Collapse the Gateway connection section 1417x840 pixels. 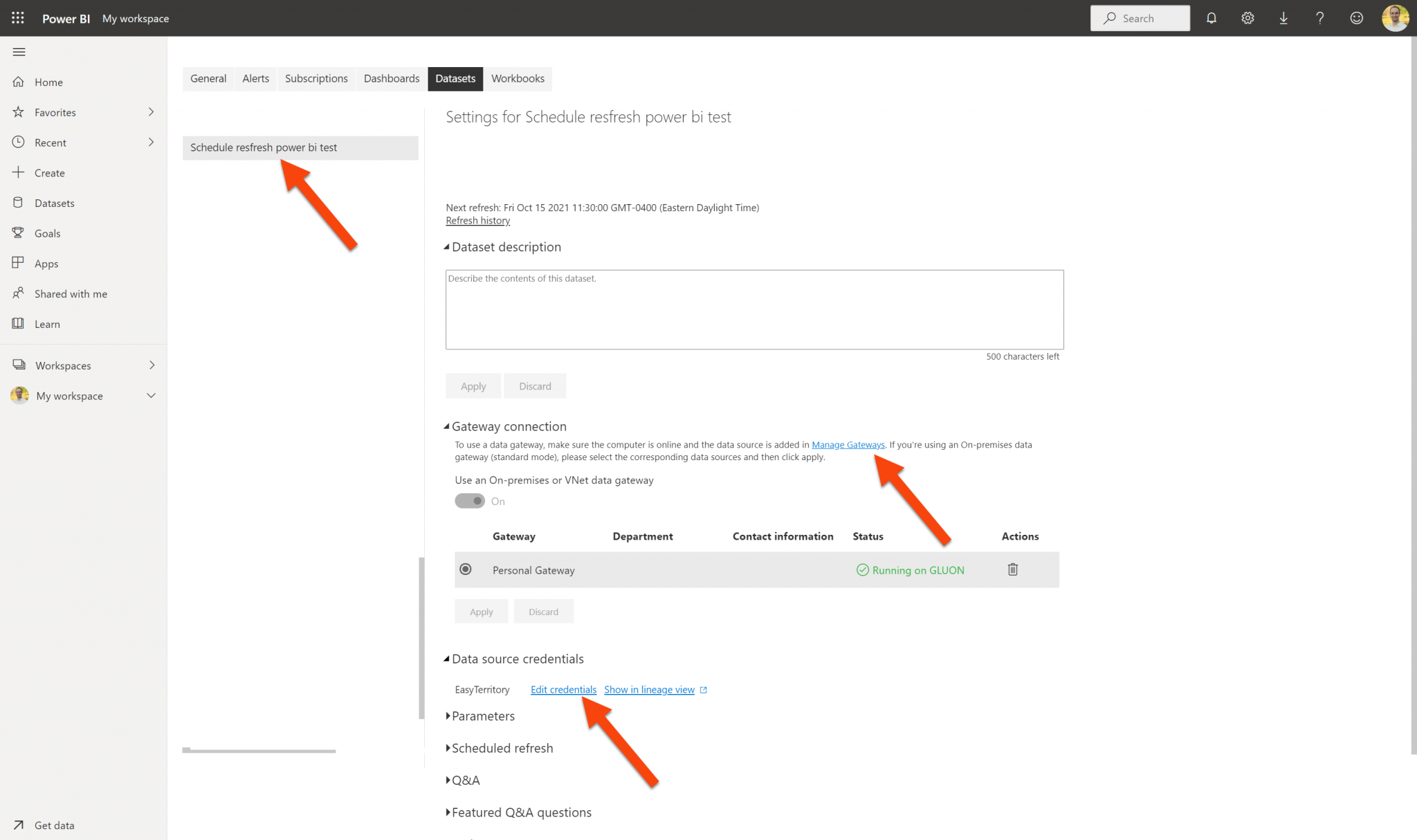448,426
